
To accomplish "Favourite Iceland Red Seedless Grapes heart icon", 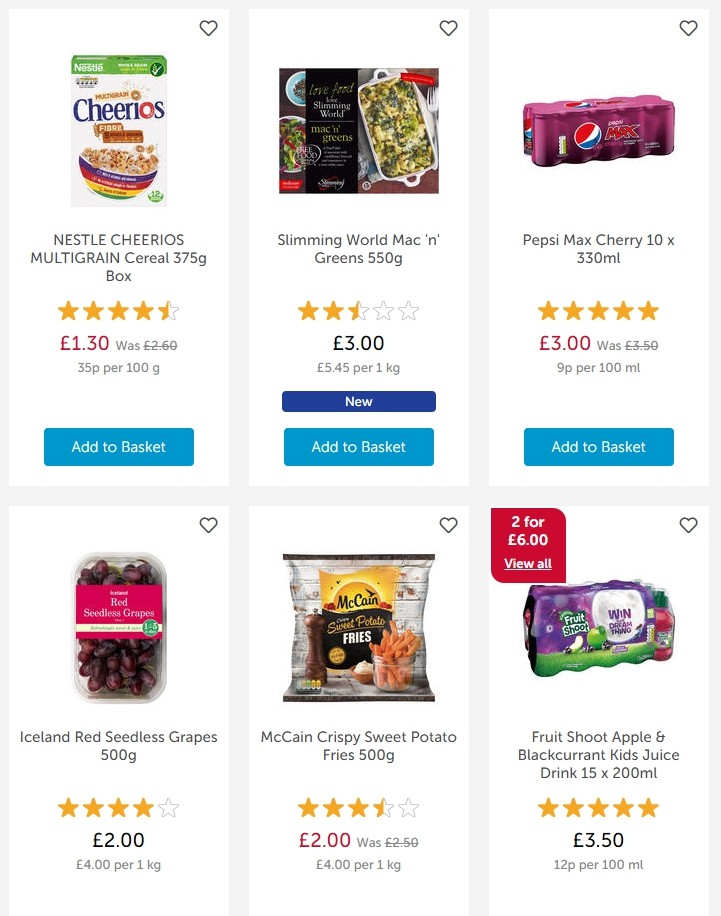I will pos(209,525).
